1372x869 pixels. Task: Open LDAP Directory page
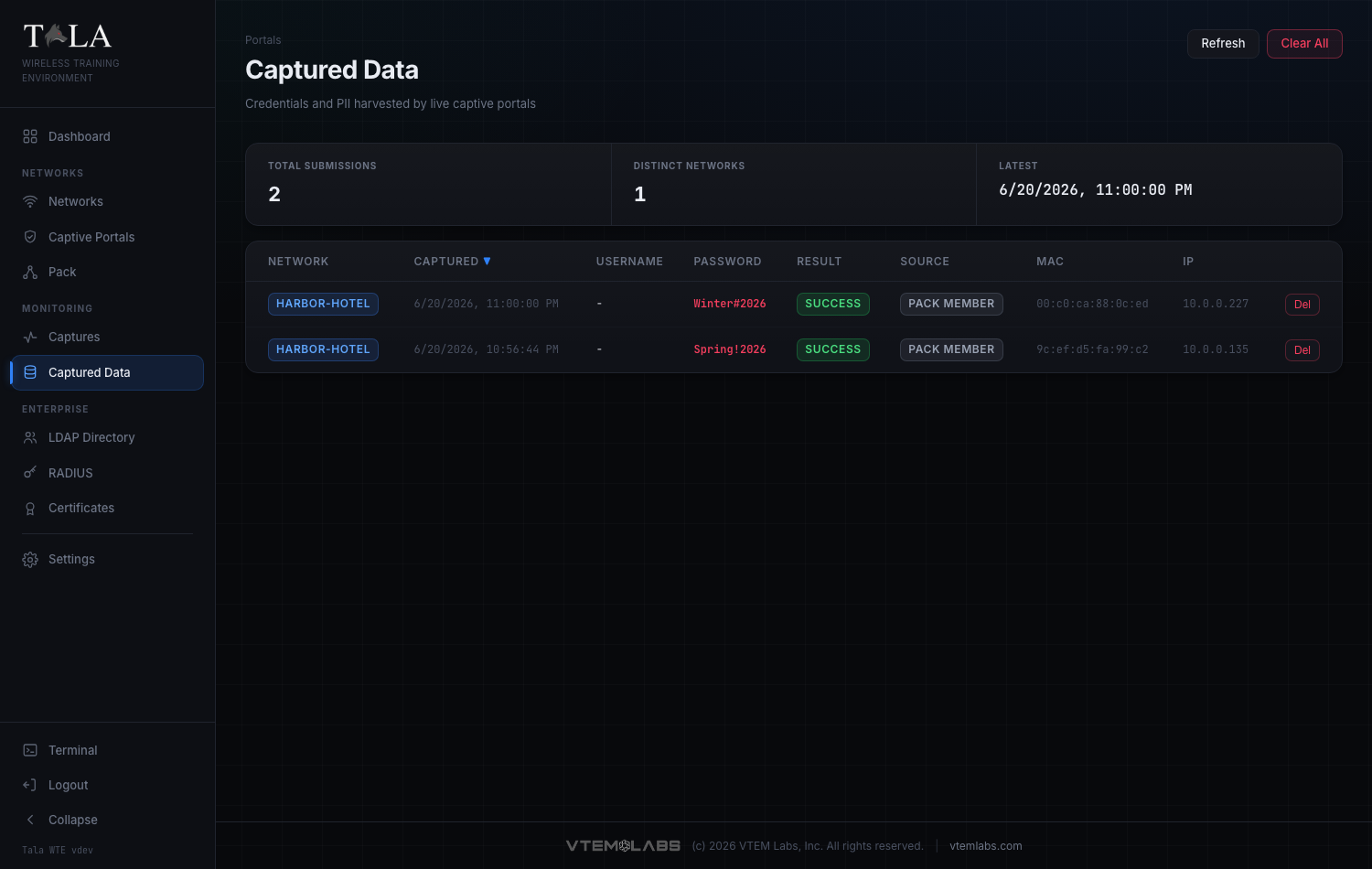tap(107, 437)
